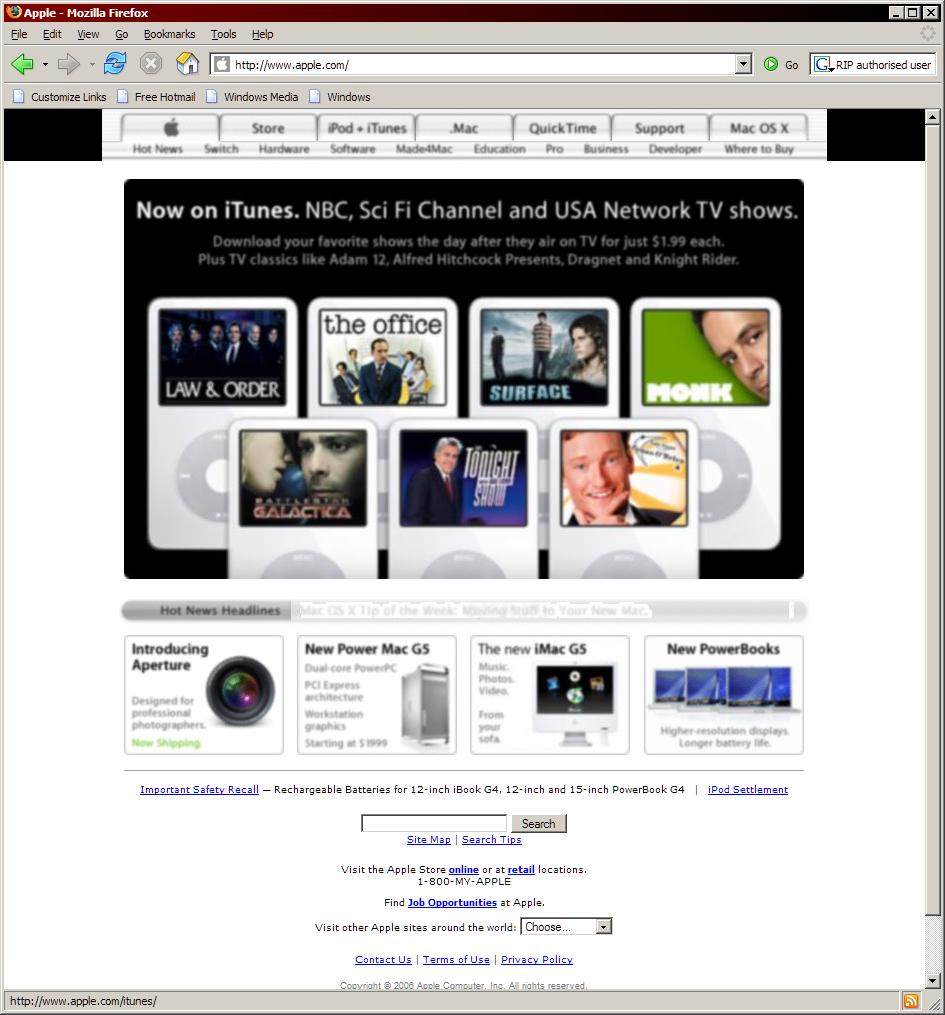Open the File menu
This screenshot has width=945, height=1015.
tap(19, 34)
